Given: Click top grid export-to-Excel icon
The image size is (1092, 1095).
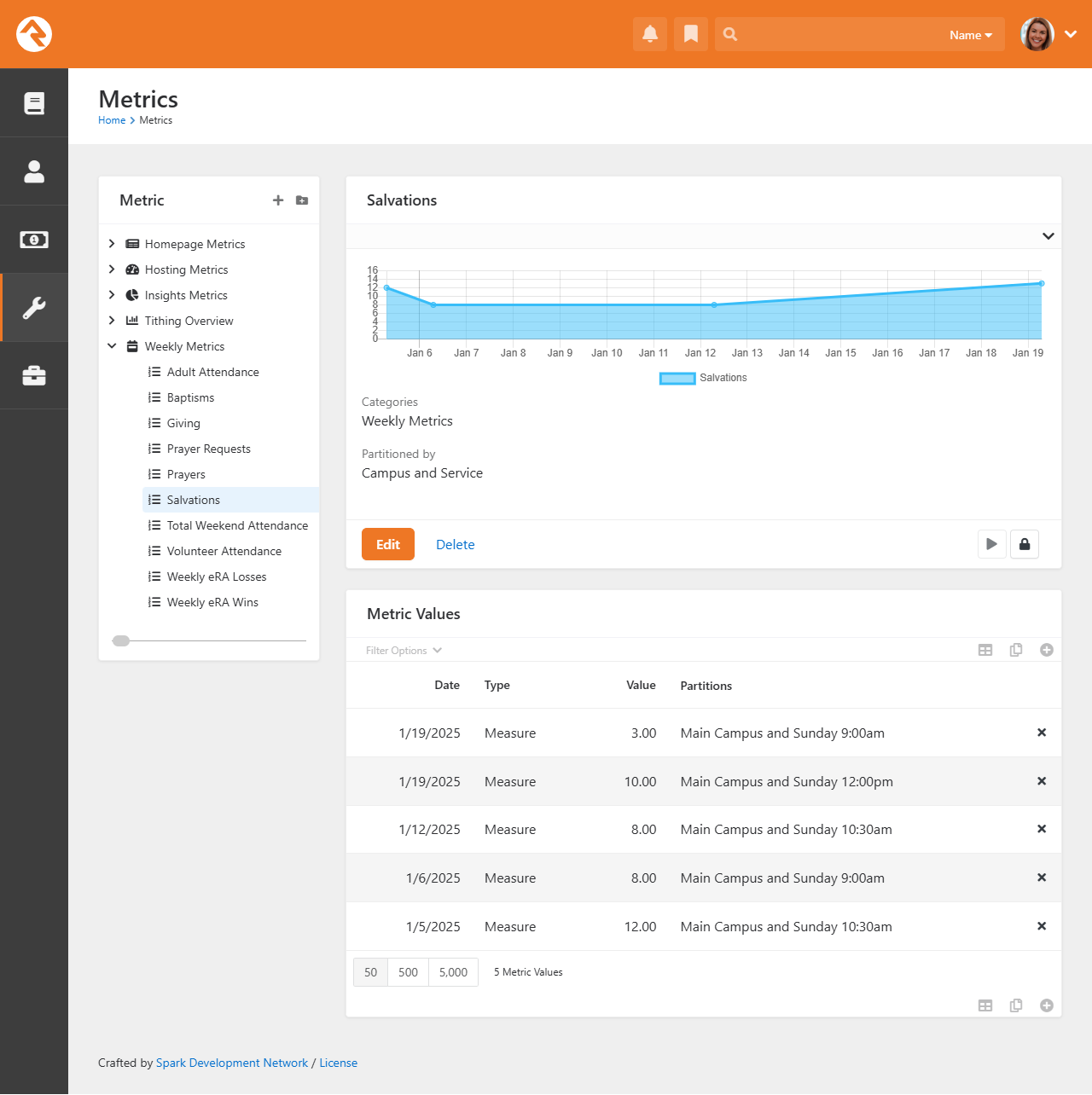Looking at the screenshot, I should tap(985, 650).
